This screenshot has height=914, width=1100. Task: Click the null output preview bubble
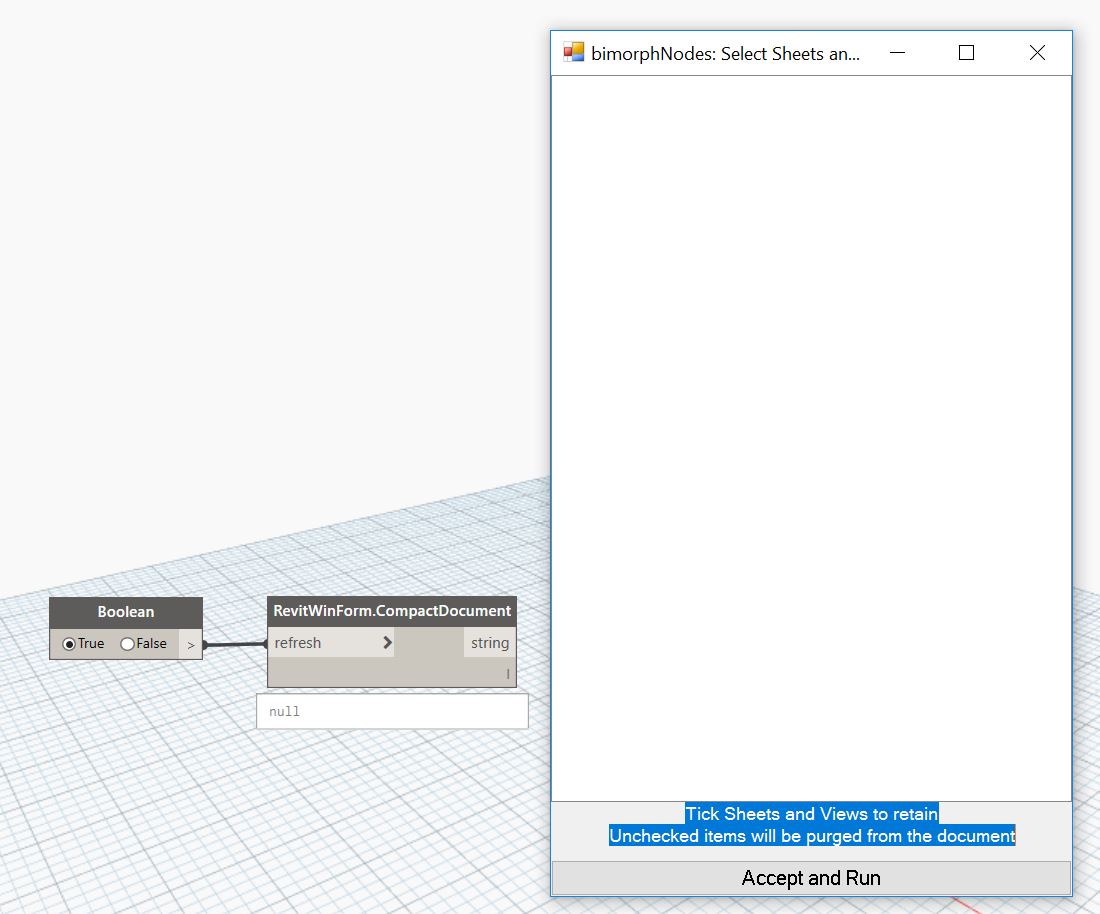(x=392, y=710)
